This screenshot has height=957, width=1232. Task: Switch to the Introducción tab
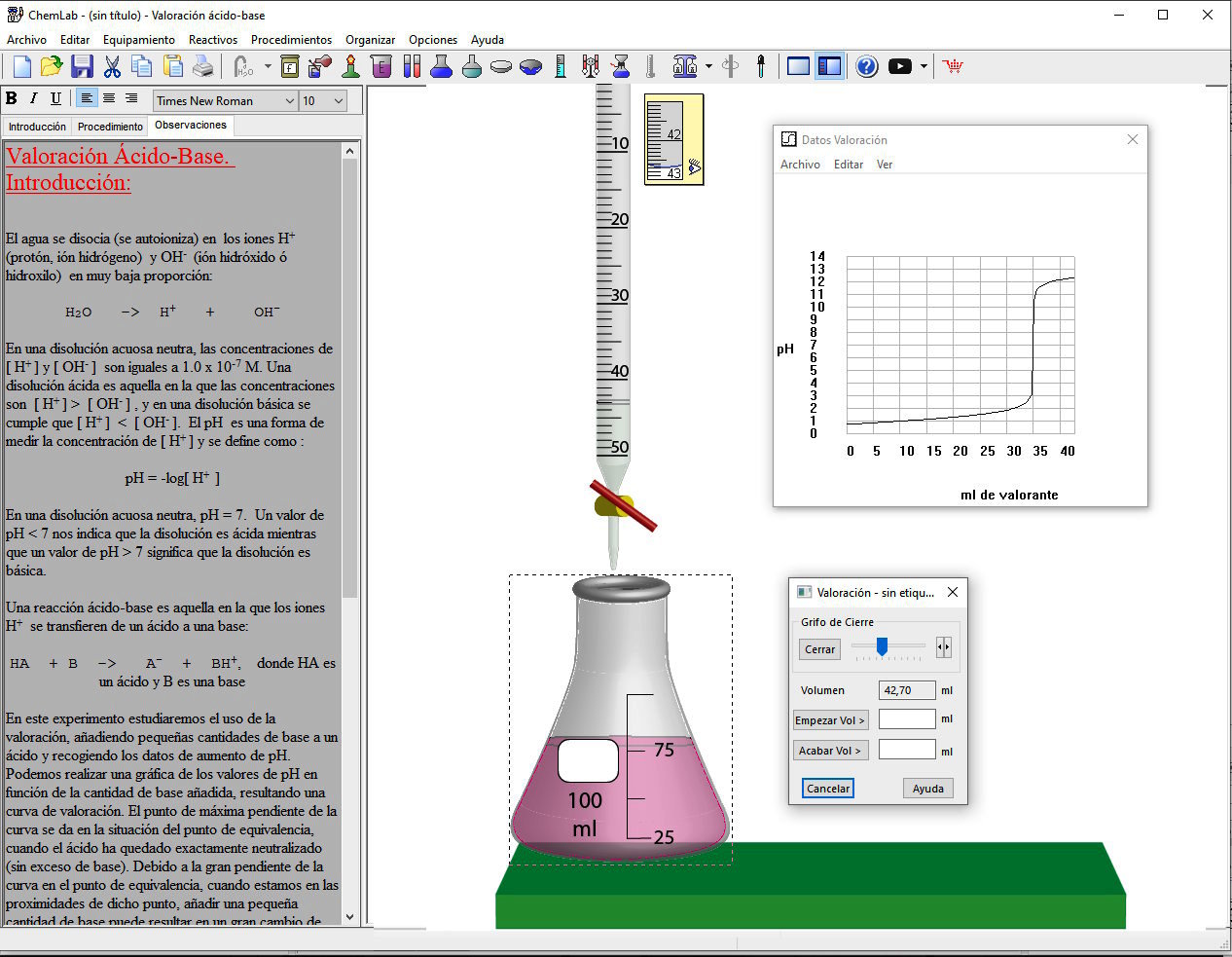coord(37,127)
